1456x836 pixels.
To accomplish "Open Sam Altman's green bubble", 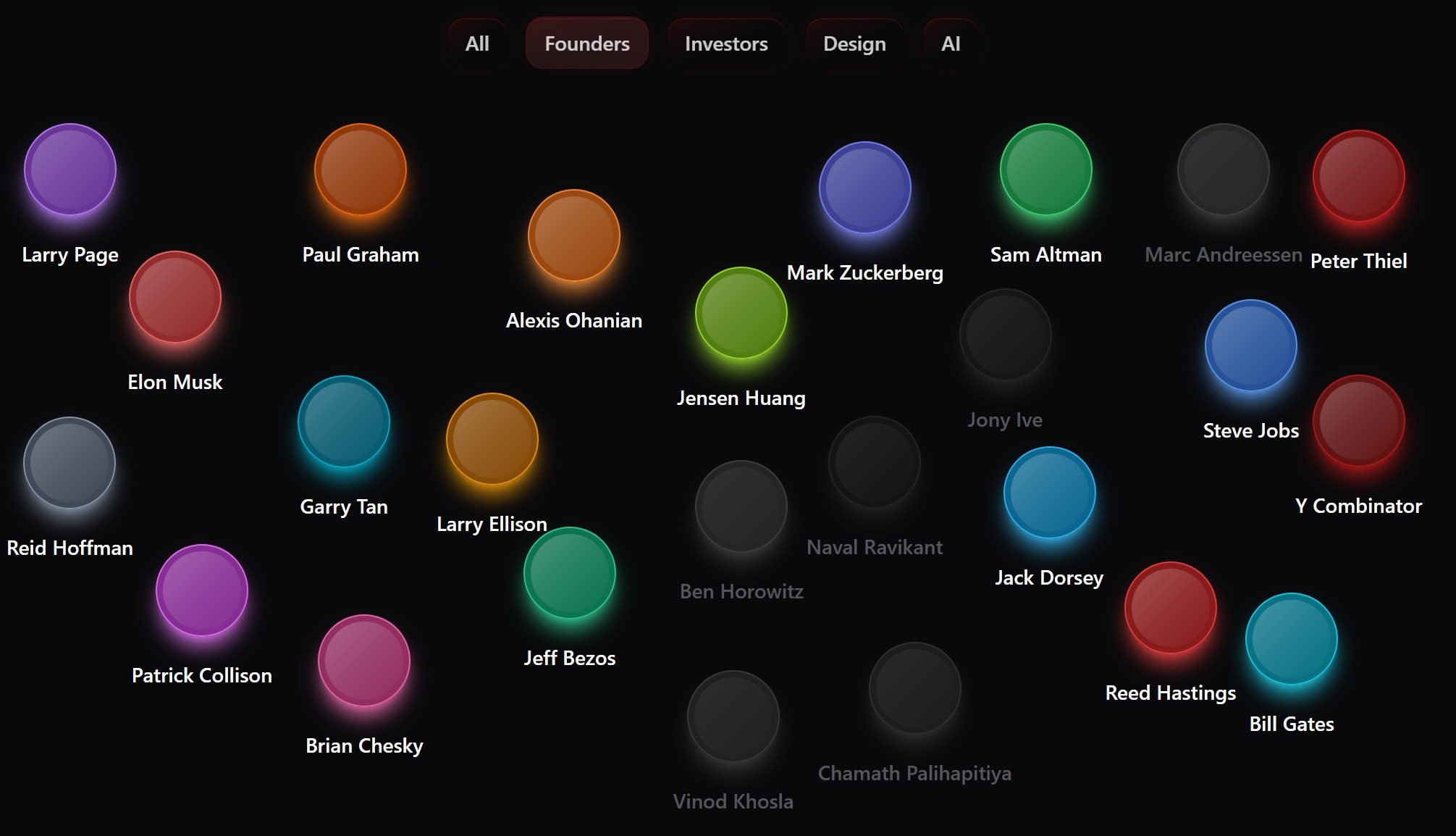I will 1046,170.
